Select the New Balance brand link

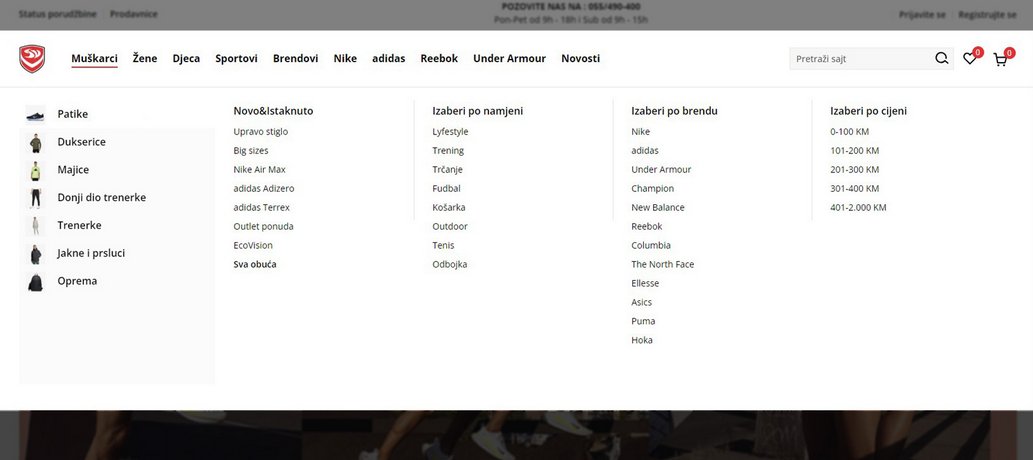(658, 208)
